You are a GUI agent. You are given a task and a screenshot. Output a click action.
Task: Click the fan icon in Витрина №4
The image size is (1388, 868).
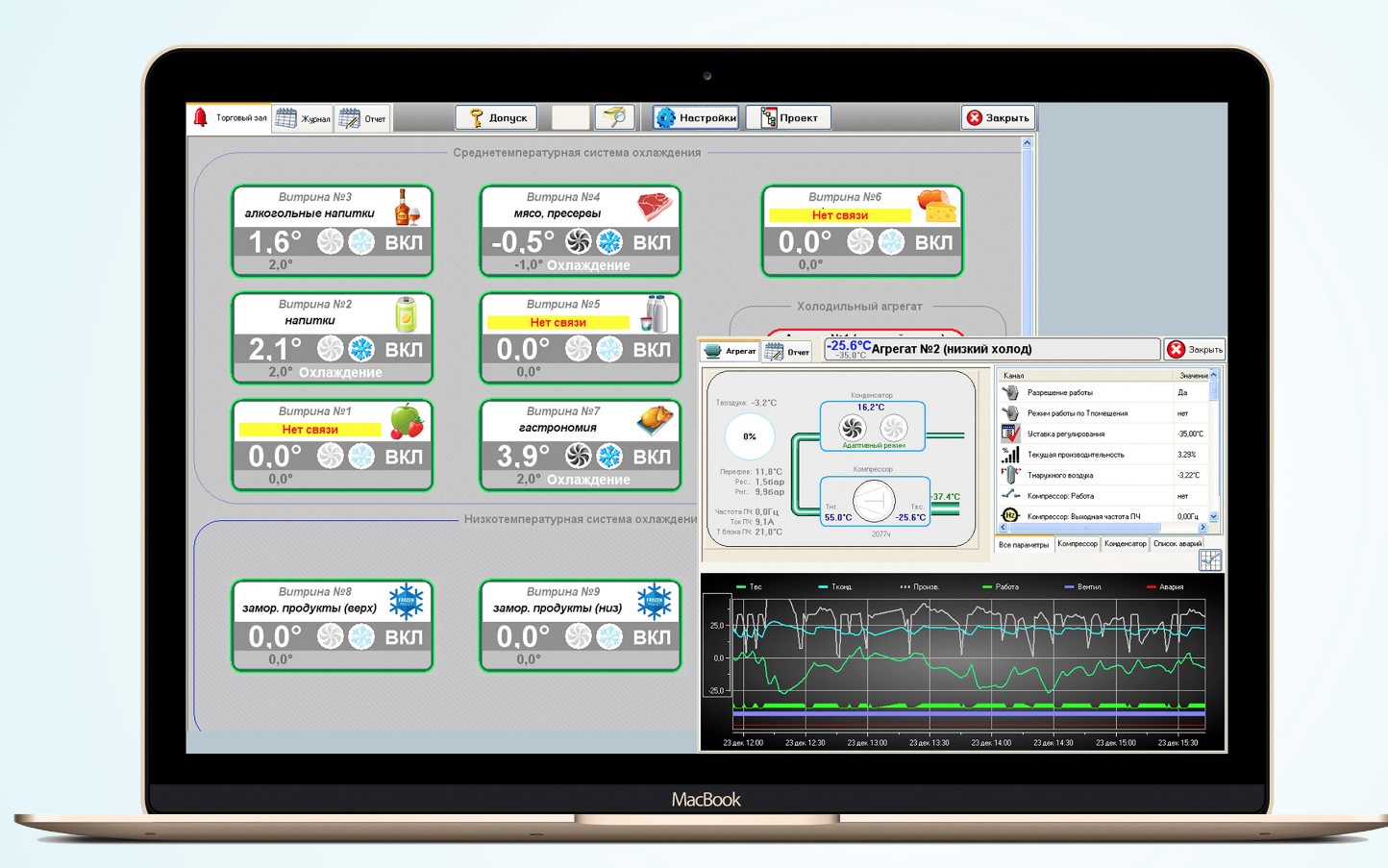(x=579, y=242)
